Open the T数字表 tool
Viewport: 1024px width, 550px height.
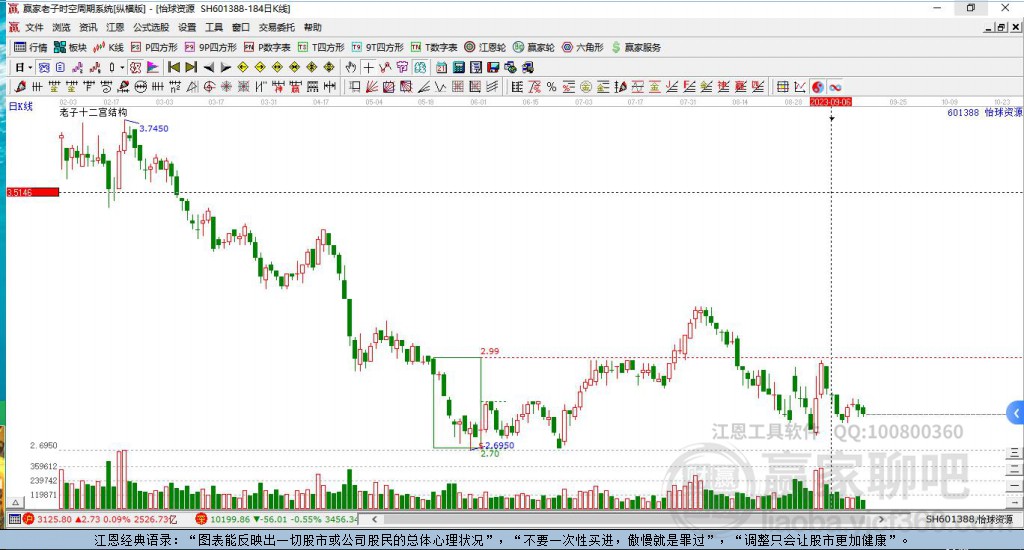(434, 47)
